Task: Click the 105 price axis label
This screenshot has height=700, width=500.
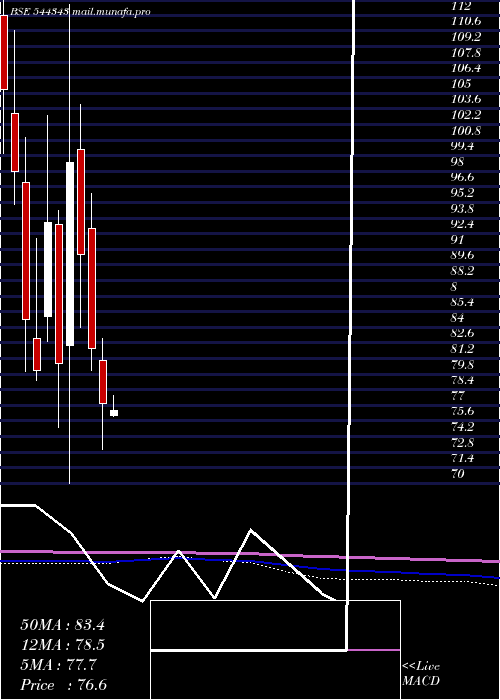Action: point(461,84)
